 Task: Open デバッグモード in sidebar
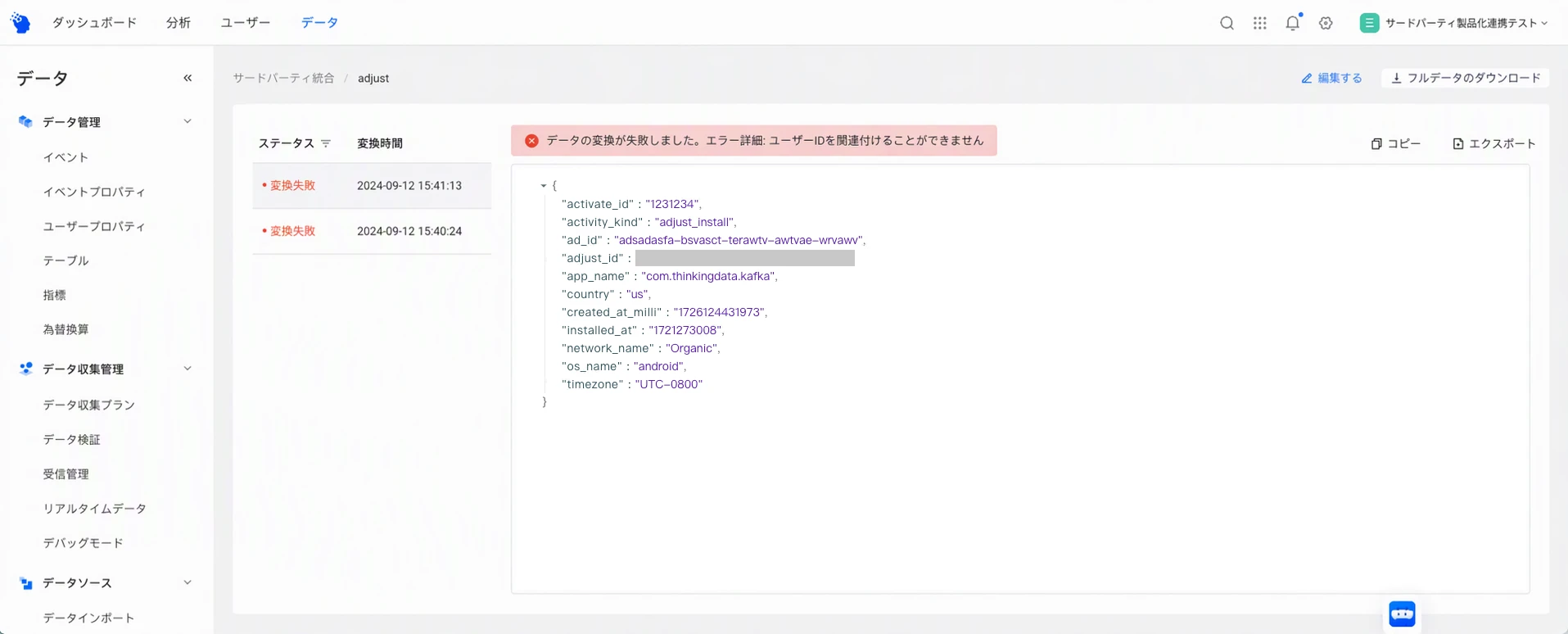tap(83, 543)
